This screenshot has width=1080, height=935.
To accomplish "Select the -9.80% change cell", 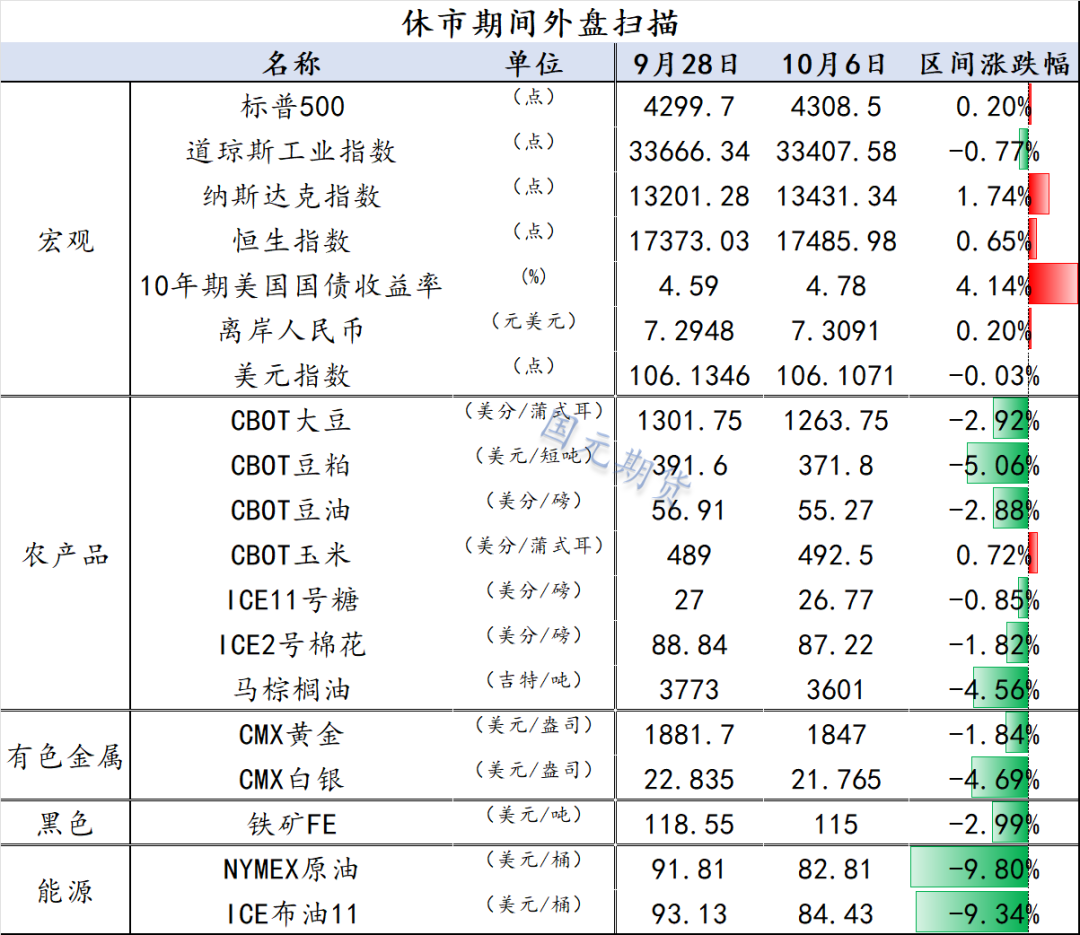I will [994, 869].
